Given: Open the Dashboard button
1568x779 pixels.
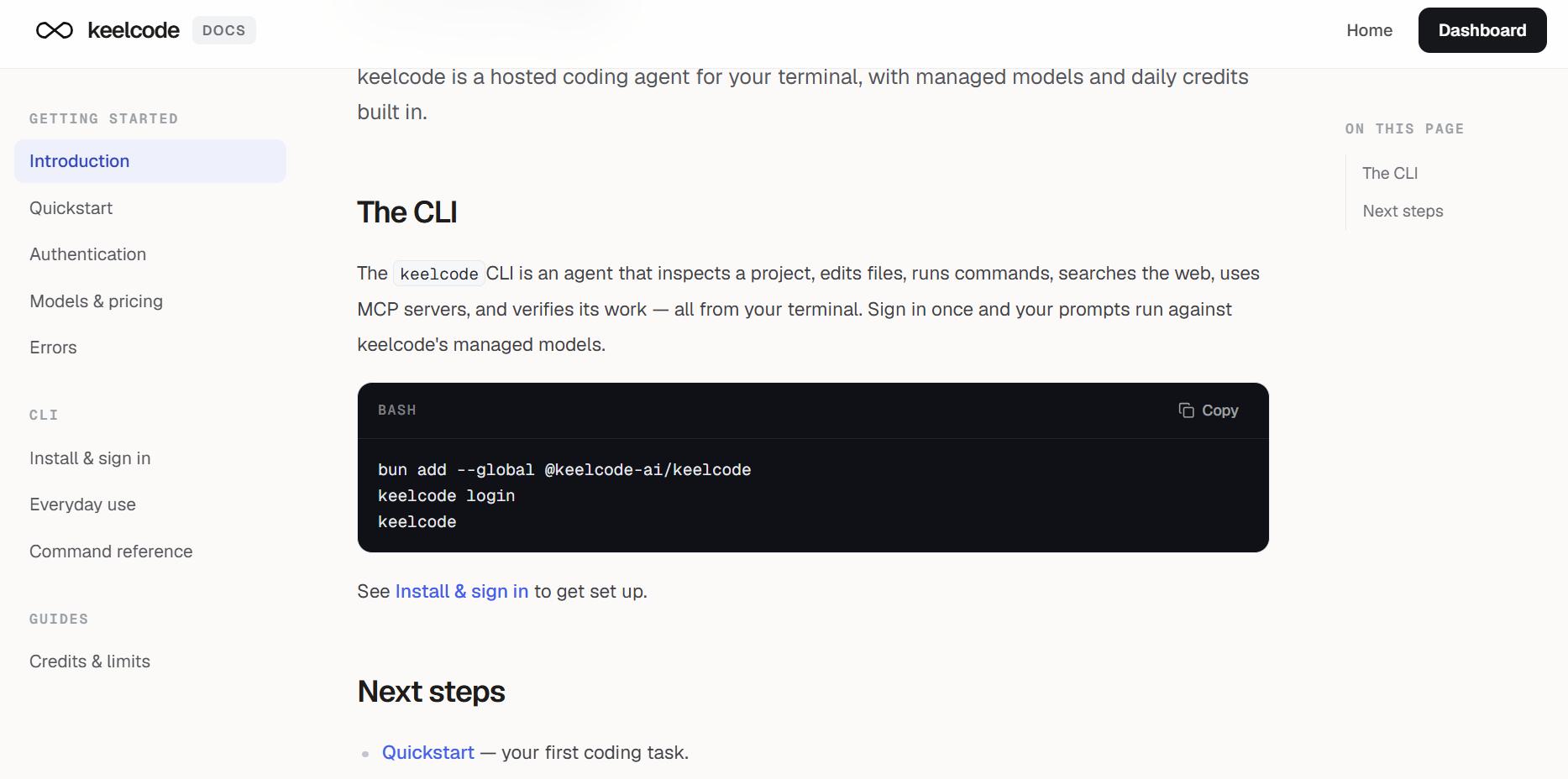Looking at the screenshot, I should (x=1482, y=30).
